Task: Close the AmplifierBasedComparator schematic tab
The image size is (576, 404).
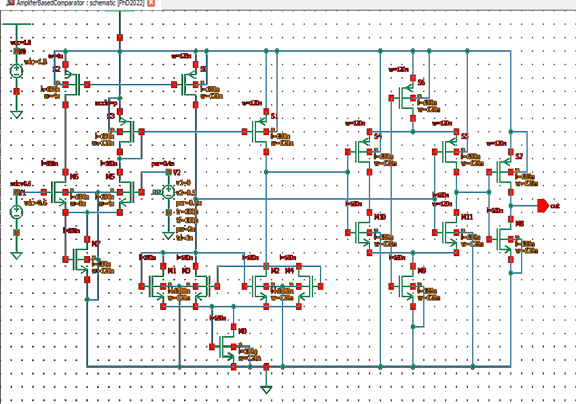Action: pyautogui.click(x=151, y=3)
